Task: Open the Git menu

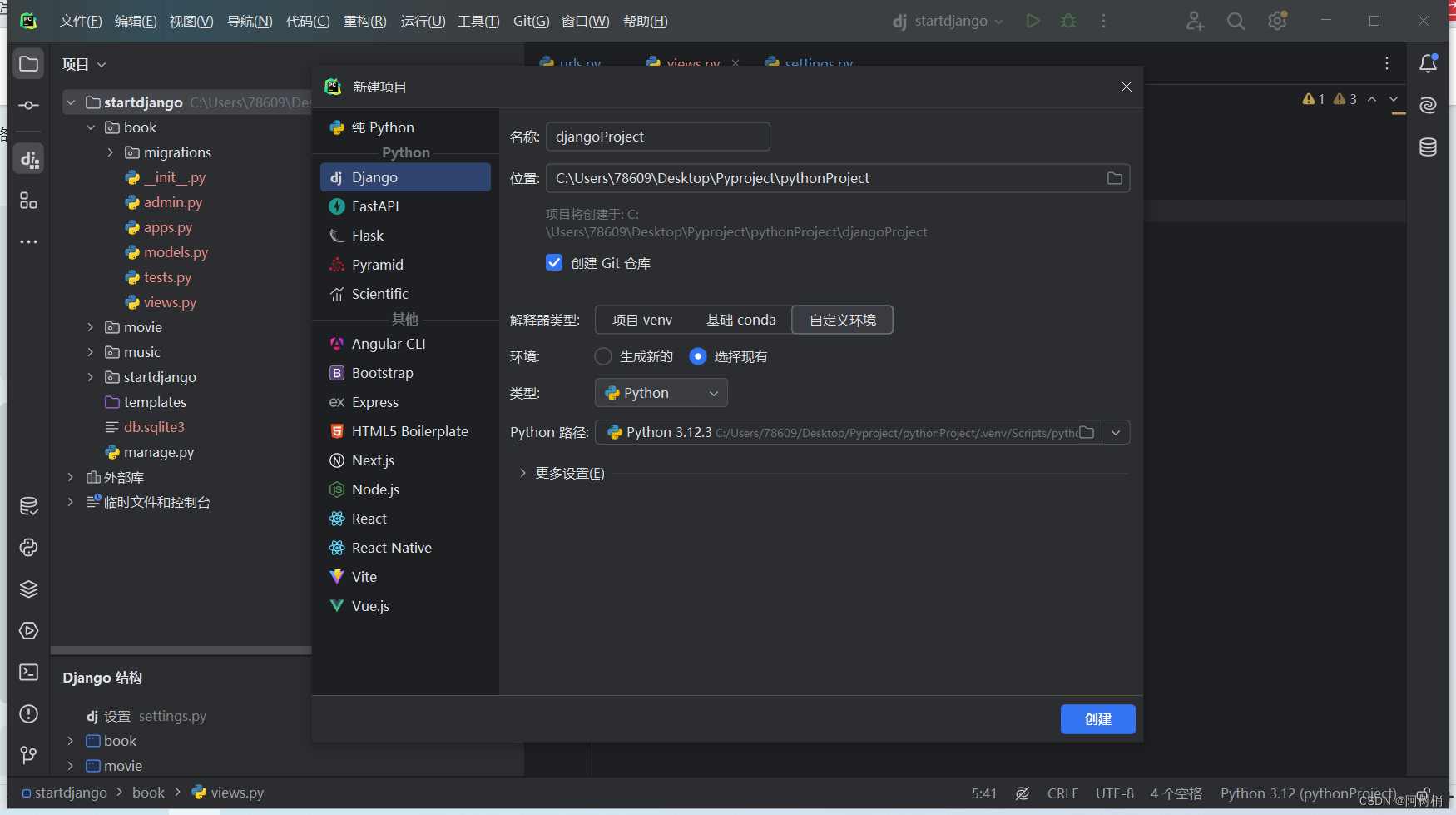Action: pyautogui.click(x=531, y=21)
